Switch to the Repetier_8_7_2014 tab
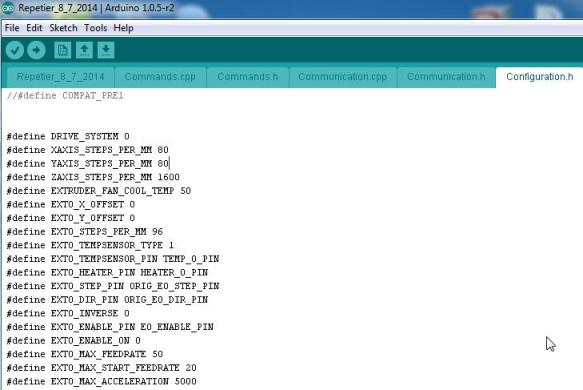Image resolution: width=583 pixels, height=390 pixels. (x=60, y=77)
